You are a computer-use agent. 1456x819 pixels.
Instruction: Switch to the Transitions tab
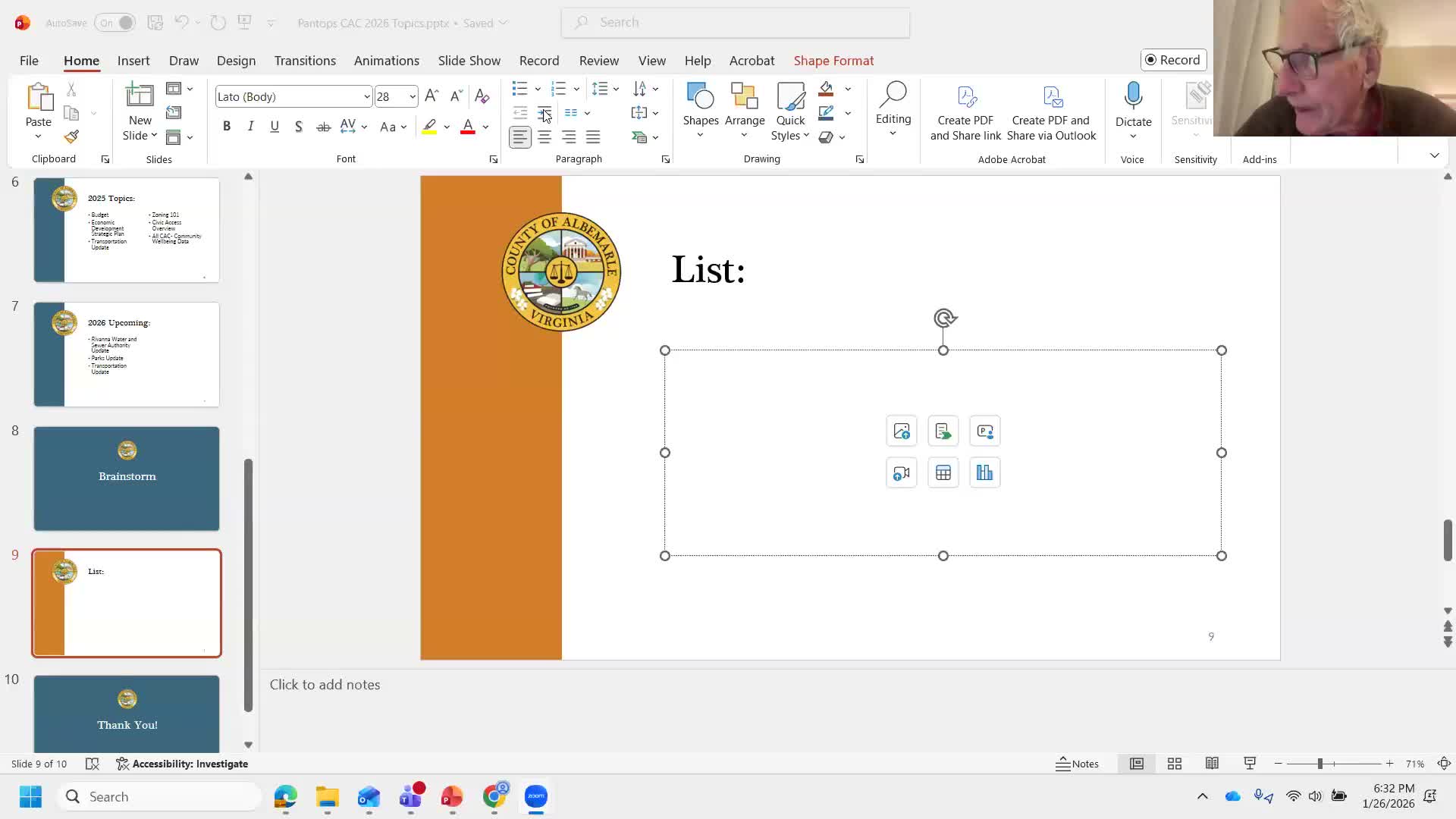pos(305,61)
